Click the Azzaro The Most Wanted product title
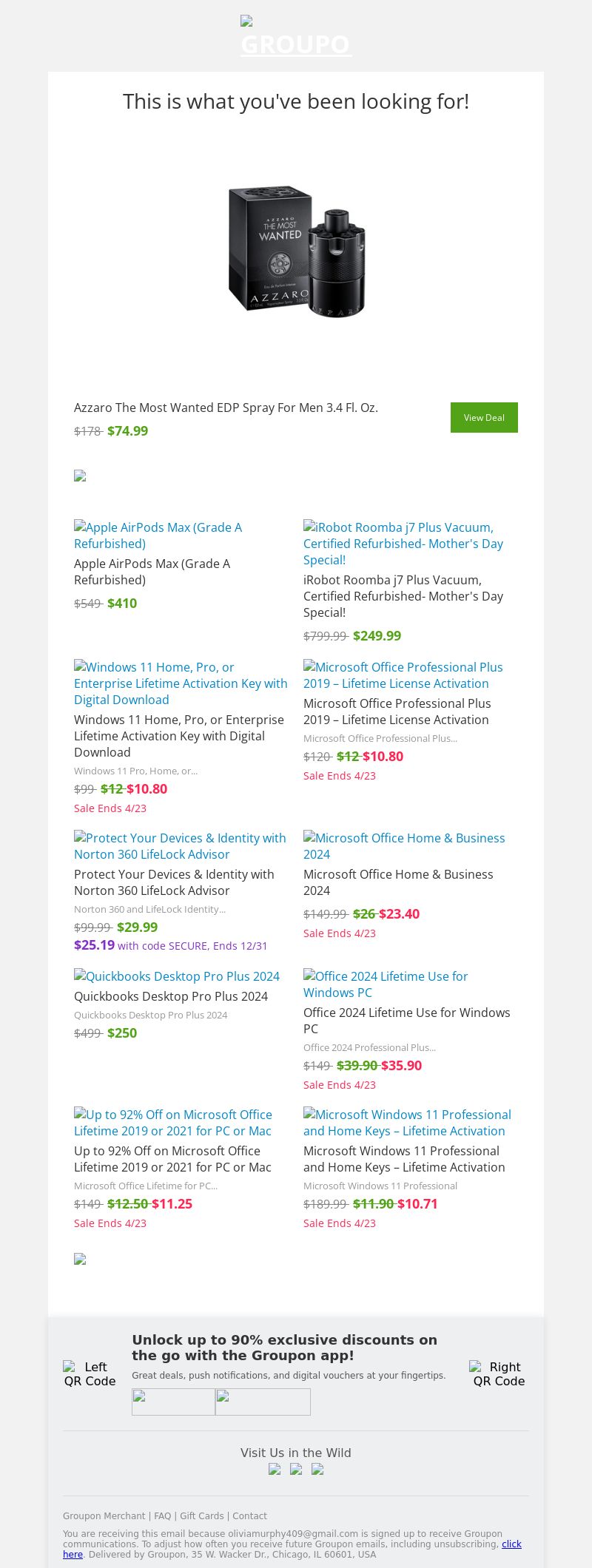Screen dimensions: 592x1568 (x=226, y=408)
